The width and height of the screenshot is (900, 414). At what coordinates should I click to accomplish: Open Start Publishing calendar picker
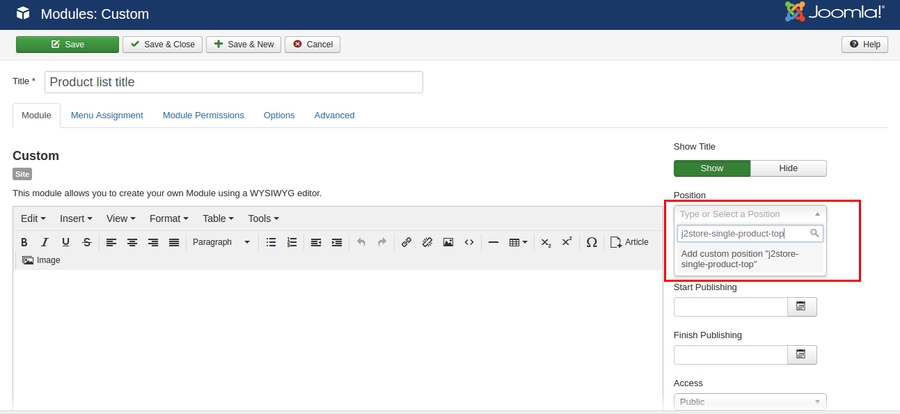click(x=801, y=307)
